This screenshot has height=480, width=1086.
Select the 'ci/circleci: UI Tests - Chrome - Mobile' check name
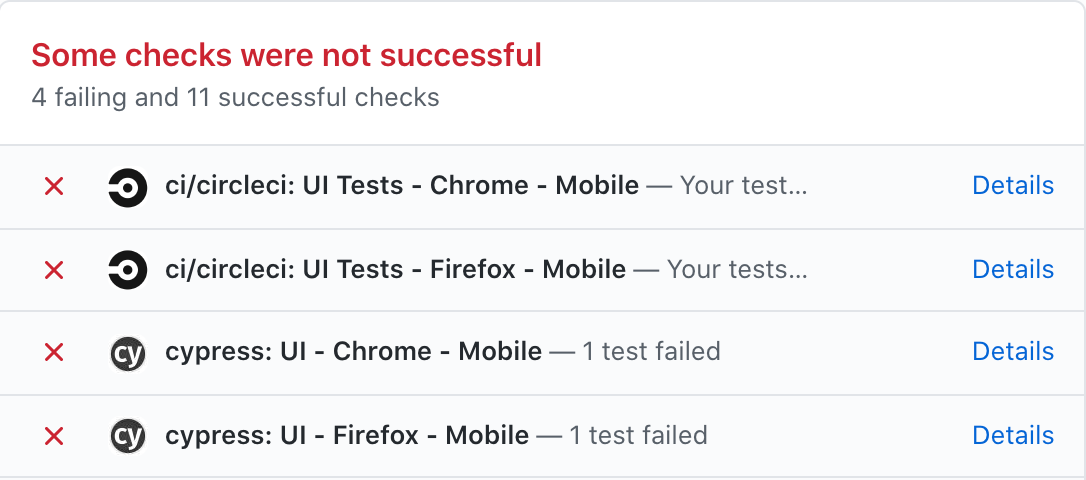401,186
